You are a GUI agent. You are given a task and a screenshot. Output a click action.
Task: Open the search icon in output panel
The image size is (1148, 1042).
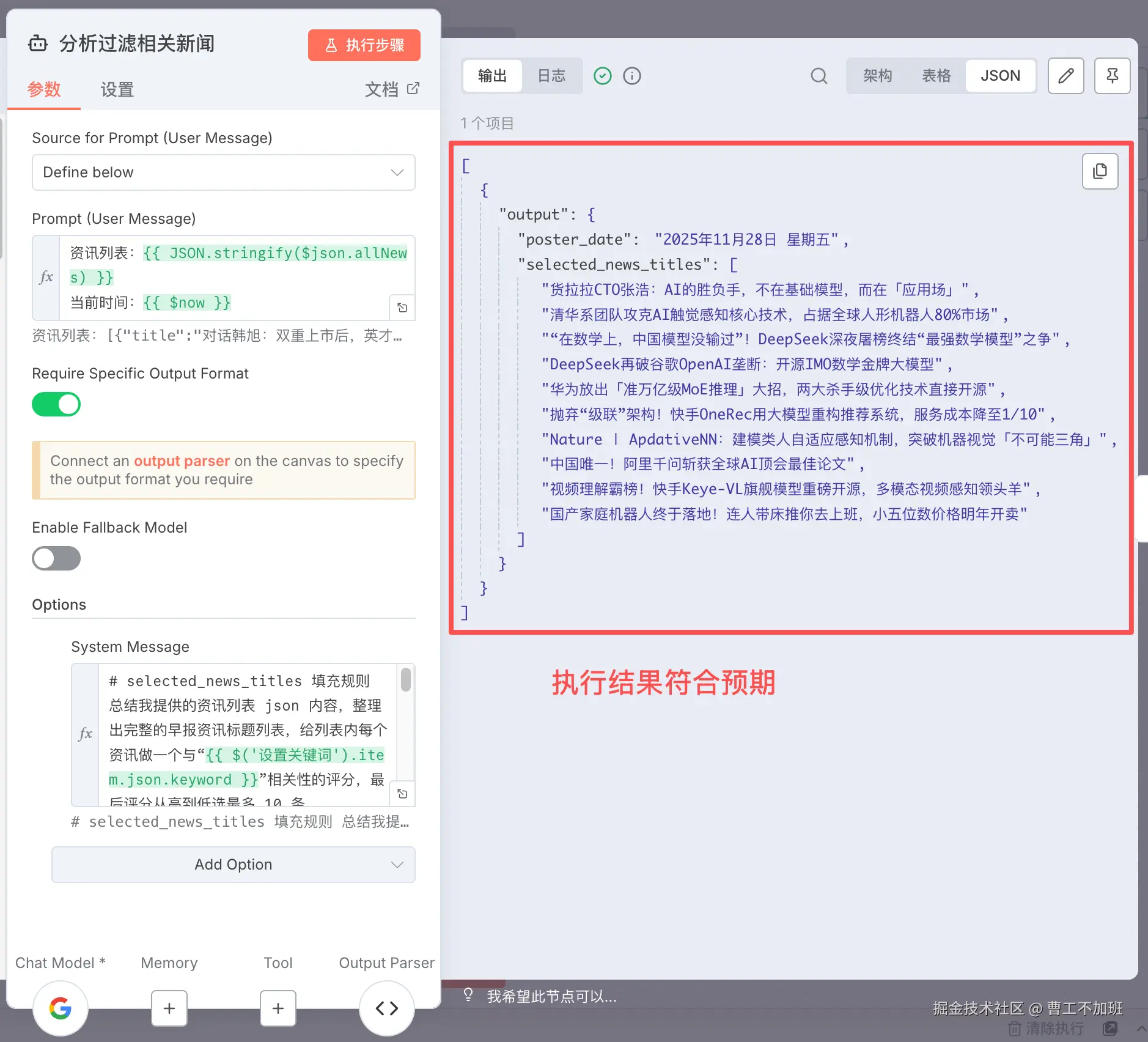point(819,76)
